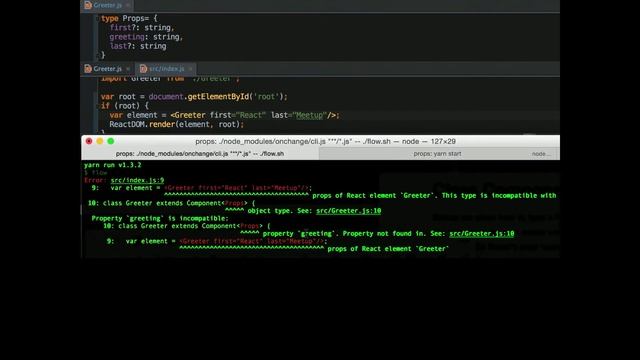The width and height of the screenshot is (640, 360).
Task: Select the Greeter.js tab above the Props type code
Action: (107, 5)
